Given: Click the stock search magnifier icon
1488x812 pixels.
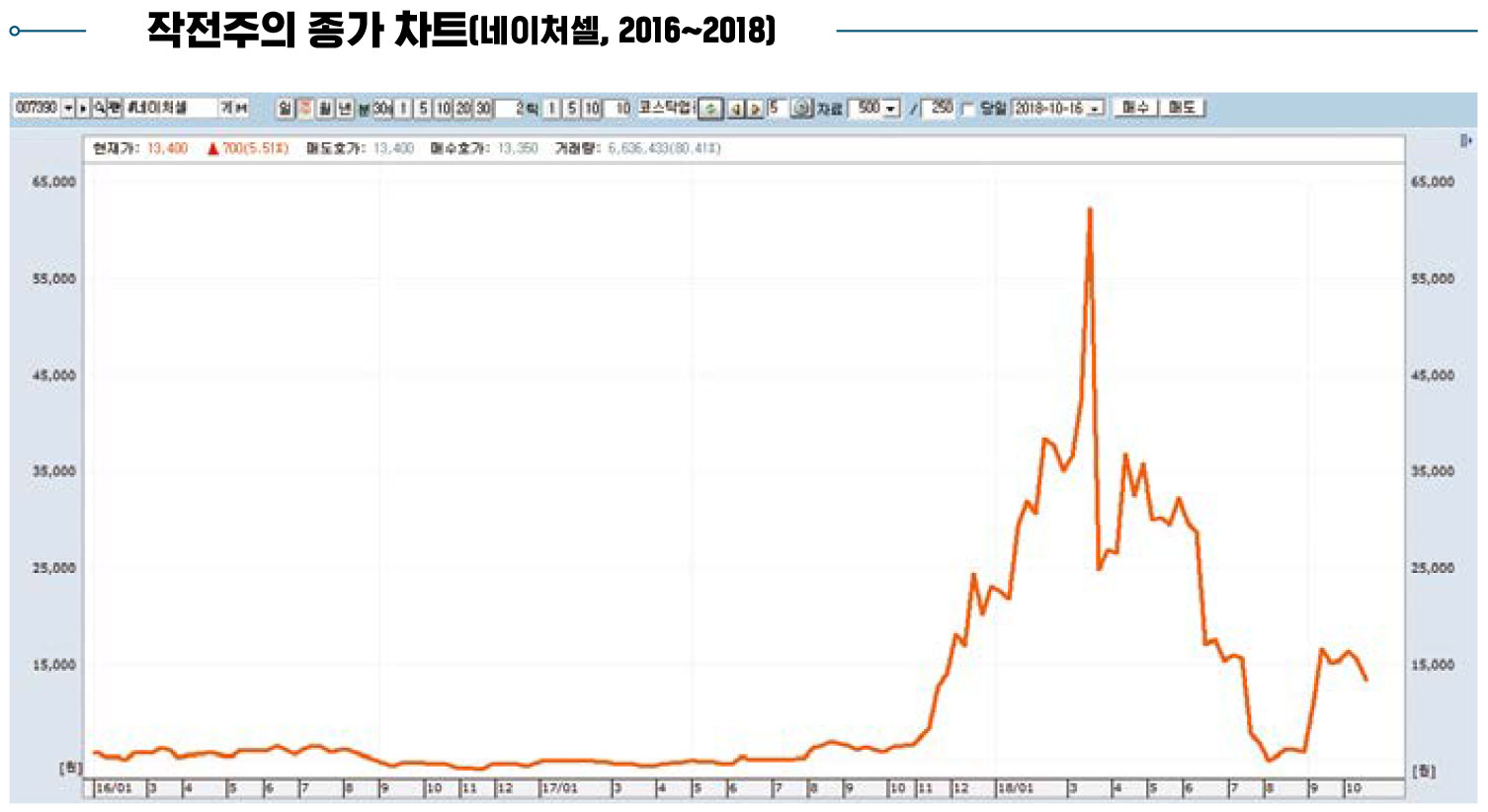Looking at the screenshot, I should coord(100,108).
